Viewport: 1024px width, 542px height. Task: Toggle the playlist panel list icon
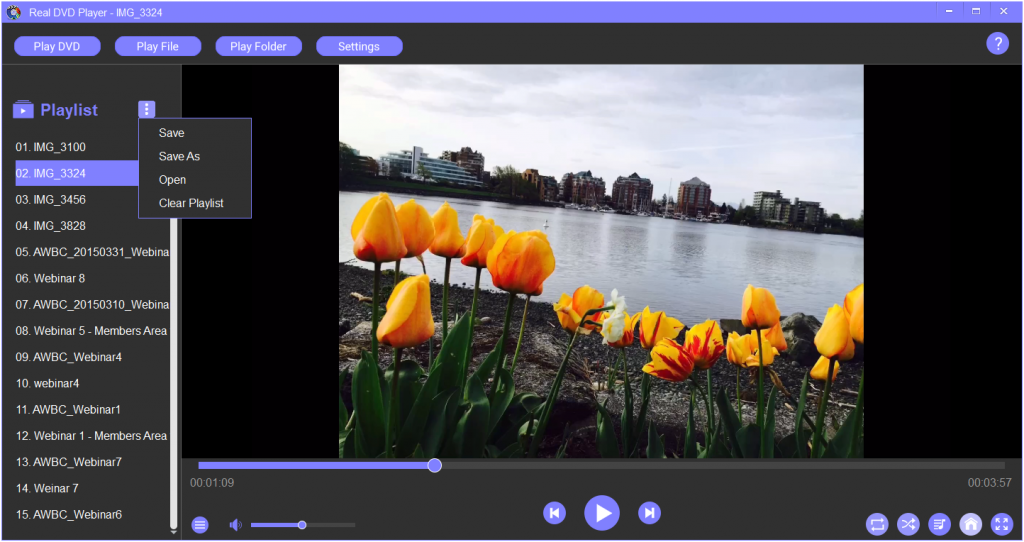point(200,524)
